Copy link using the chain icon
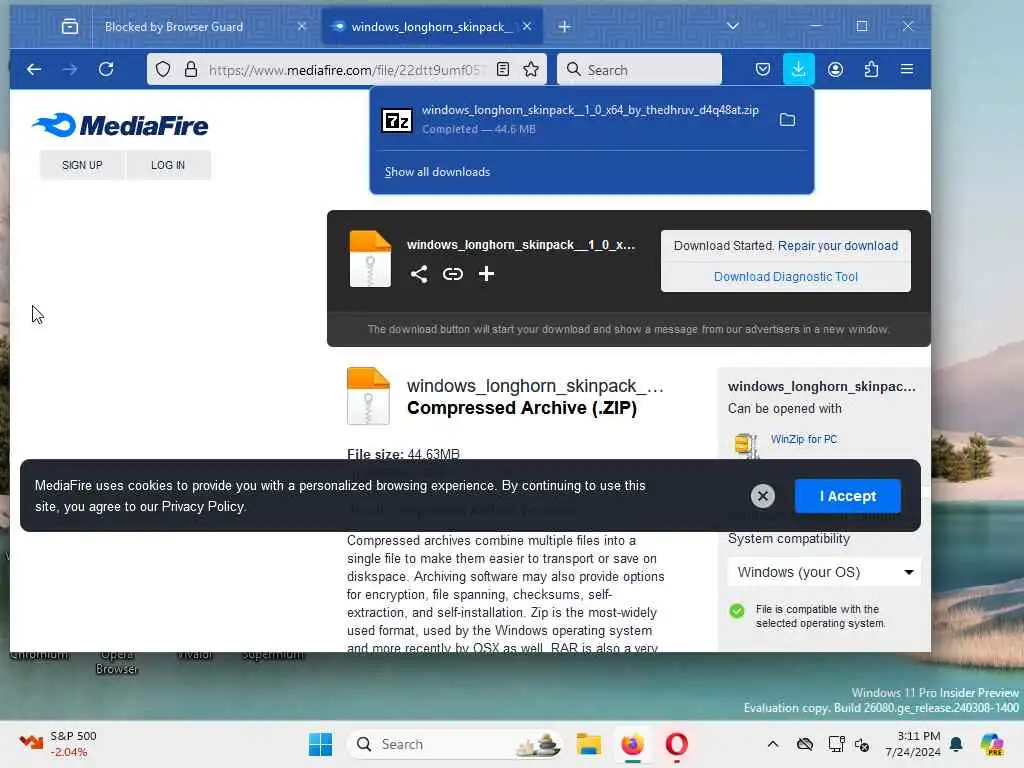Viewport: 1024px width, 768px height. 453,274
